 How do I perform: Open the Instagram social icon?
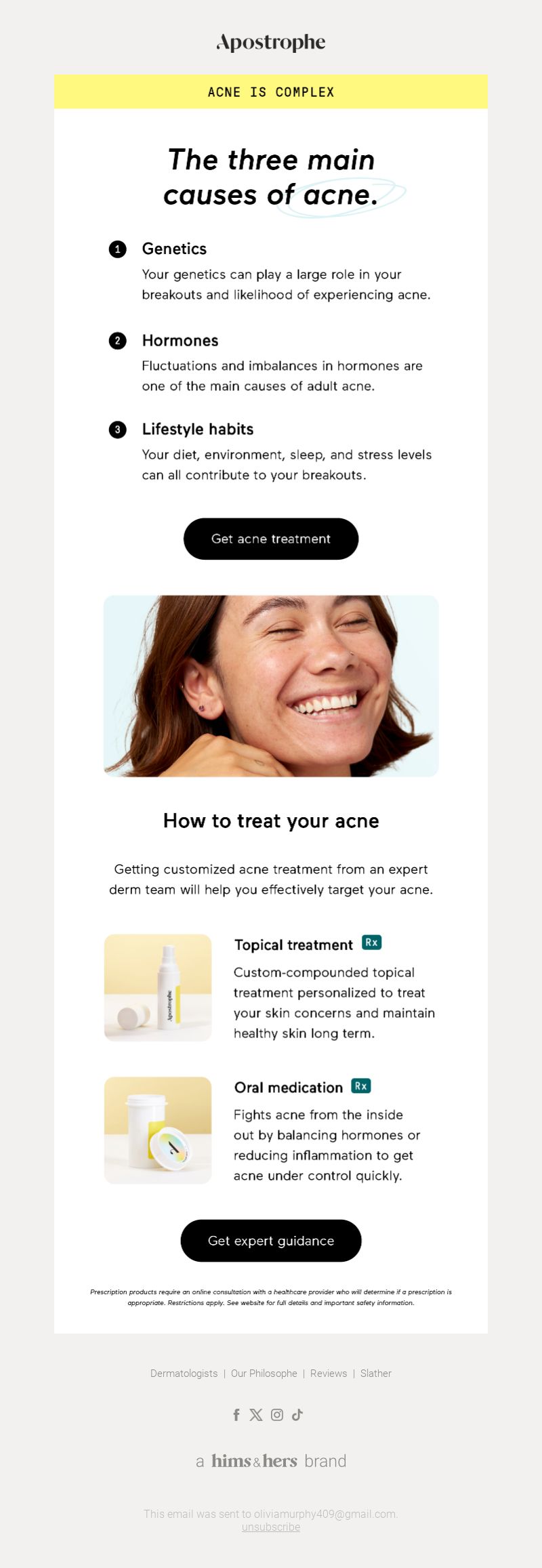pos(277,1414)
